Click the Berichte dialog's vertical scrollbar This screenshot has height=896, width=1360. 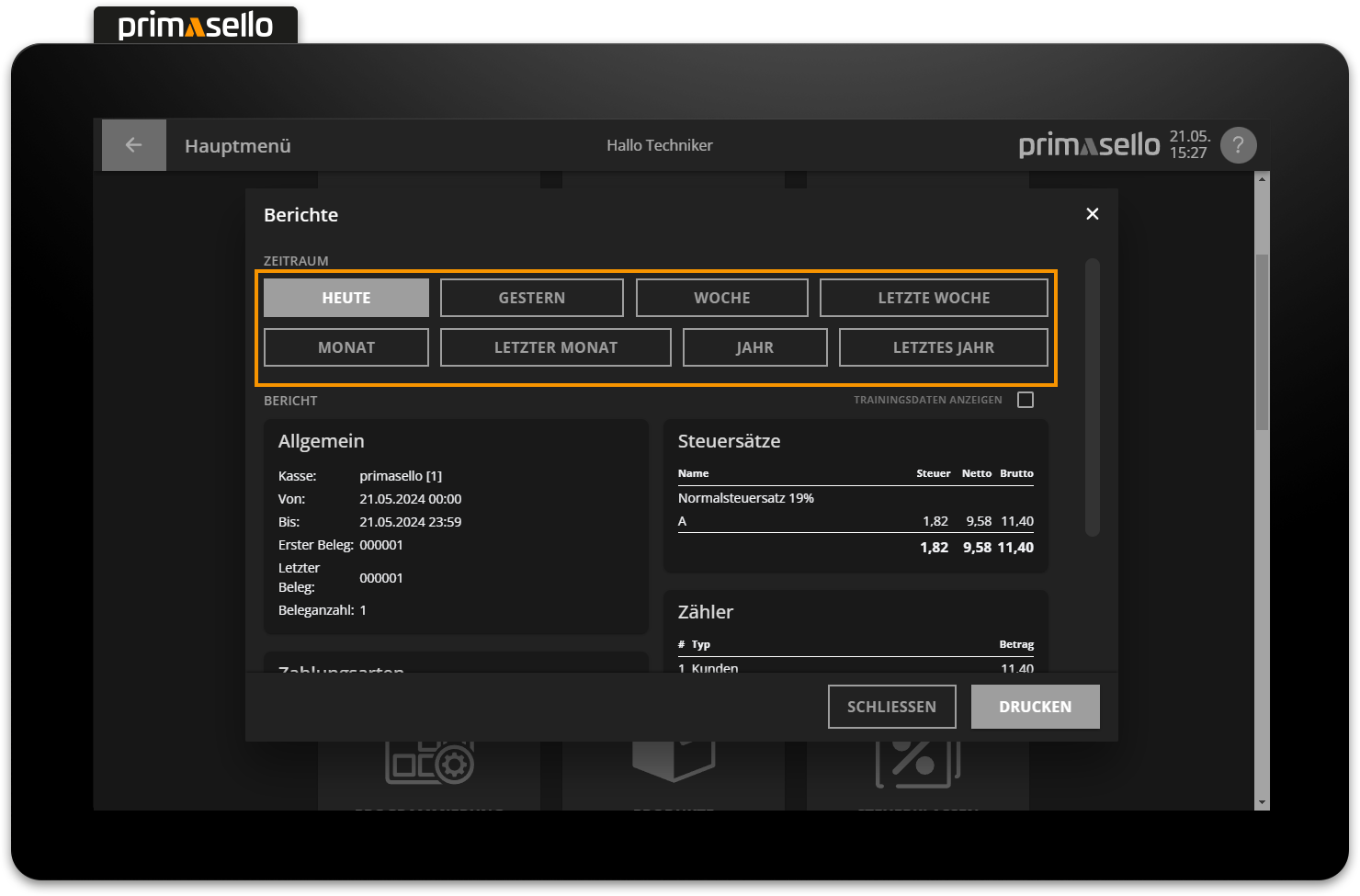point(1092,397)
